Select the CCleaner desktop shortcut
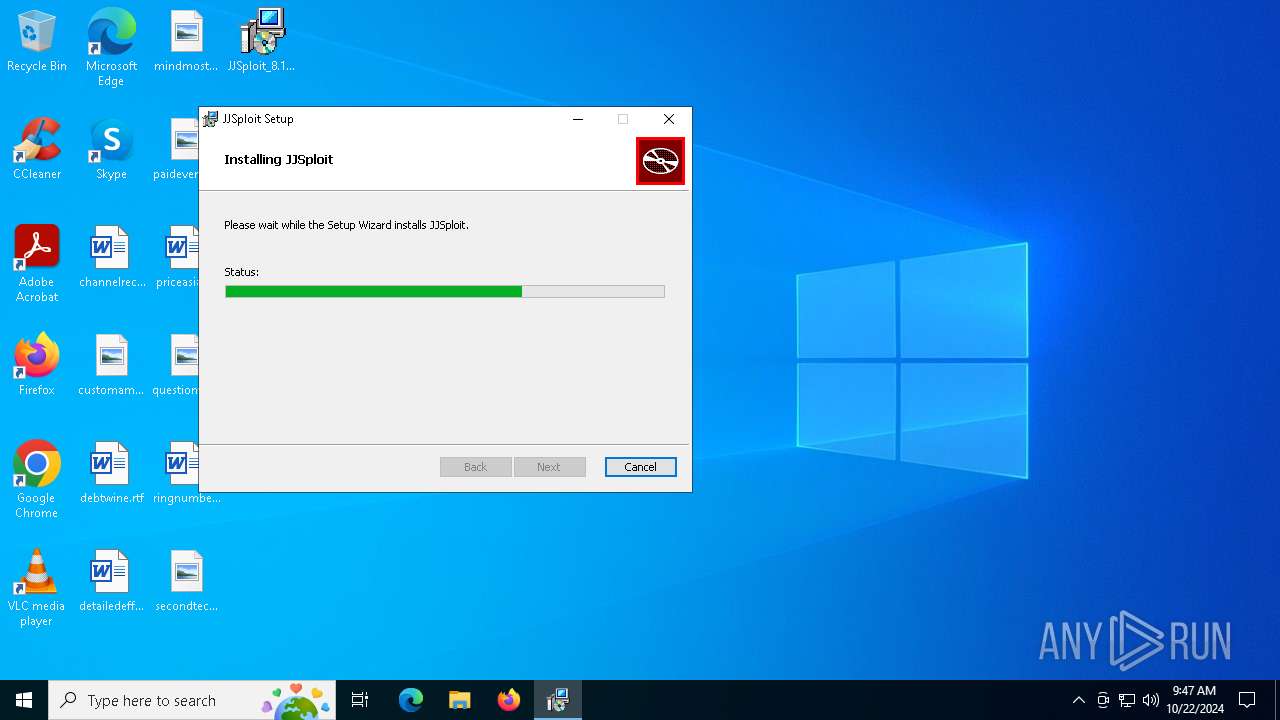The image size is (1280, 720). coord(37,149)
